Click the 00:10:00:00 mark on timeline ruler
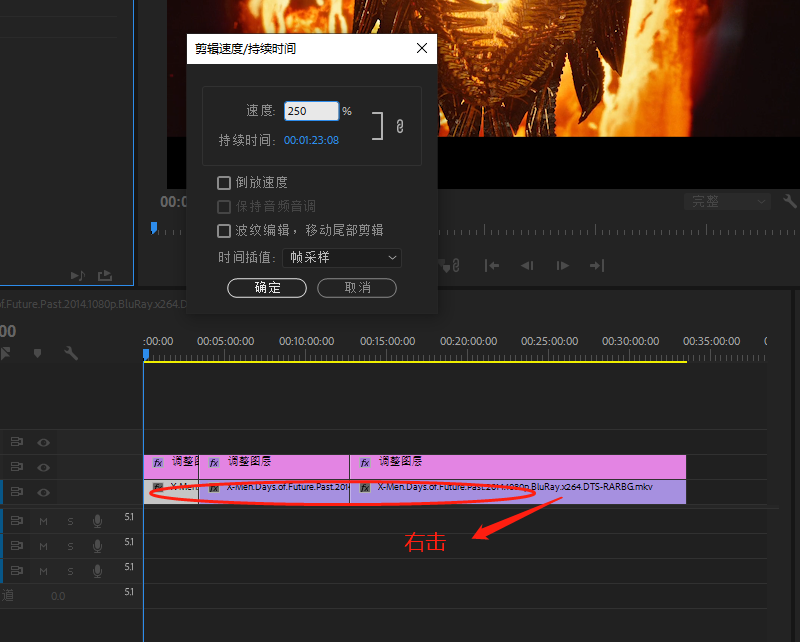Viewport: 800px width, 642px height. point(307,341)
